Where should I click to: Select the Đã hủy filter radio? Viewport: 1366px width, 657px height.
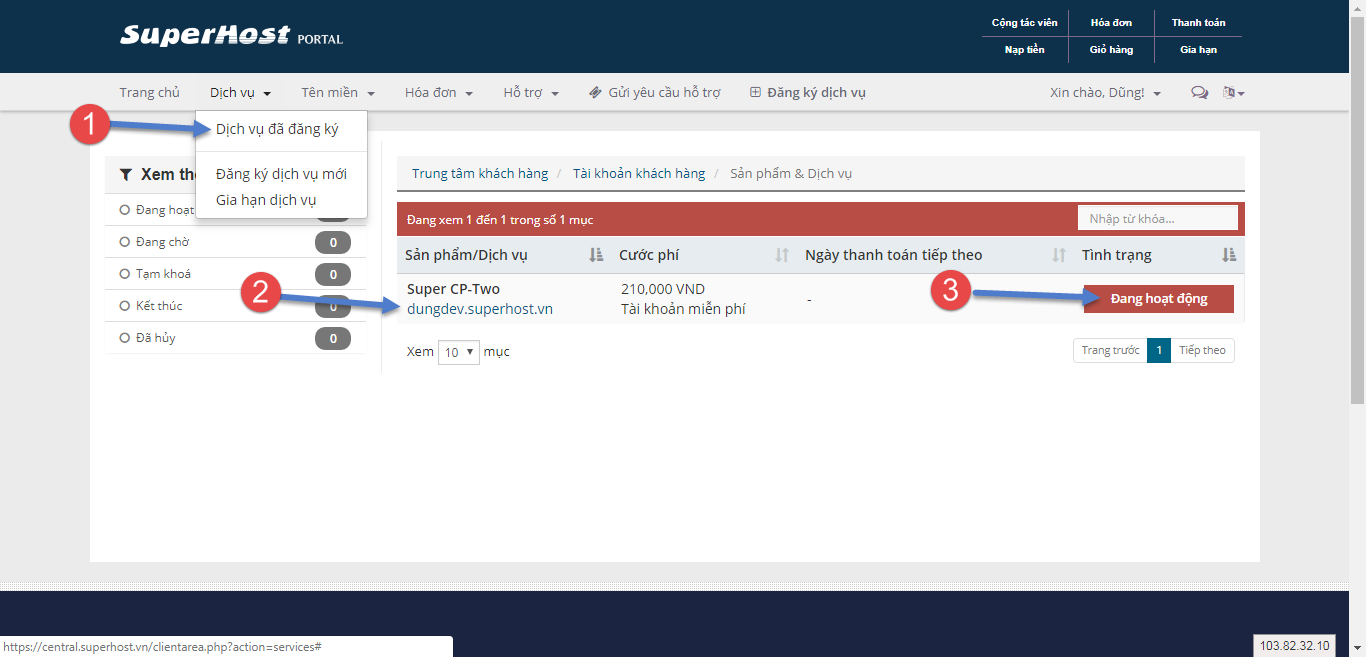pos(125,338)
